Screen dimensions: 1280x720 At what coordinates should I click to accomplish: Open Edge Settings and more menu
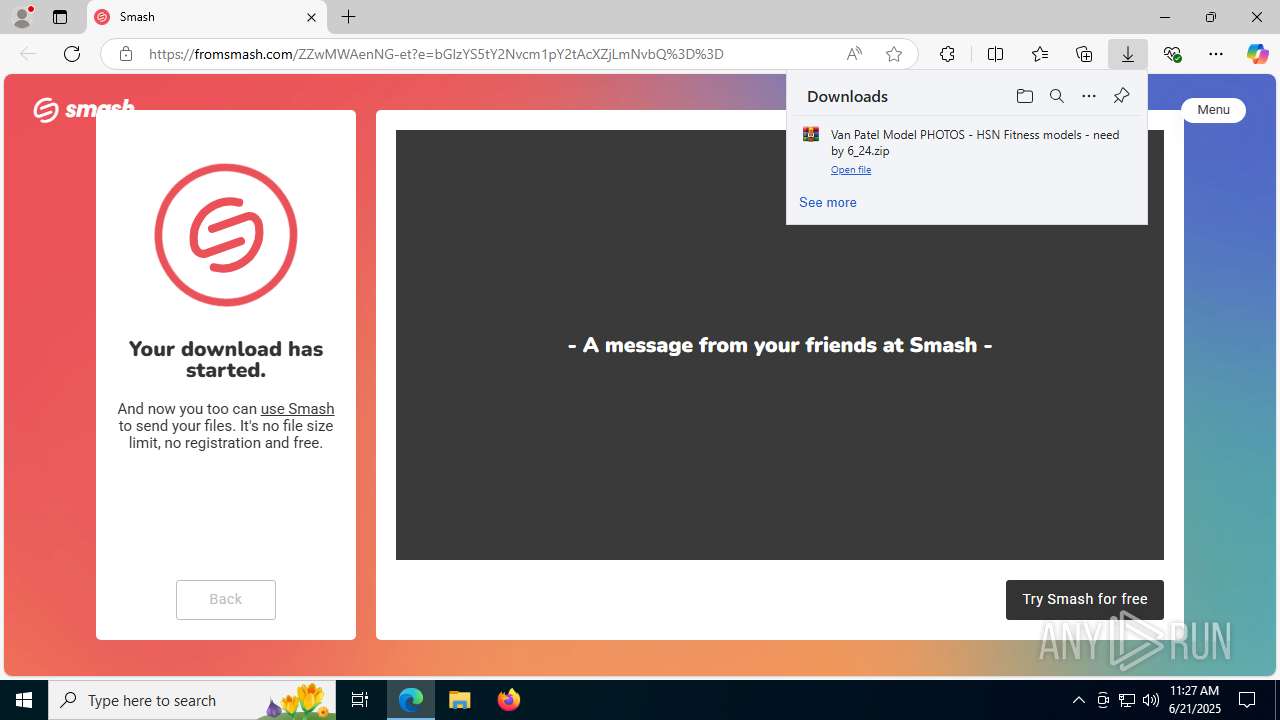tap(1216, 54)
